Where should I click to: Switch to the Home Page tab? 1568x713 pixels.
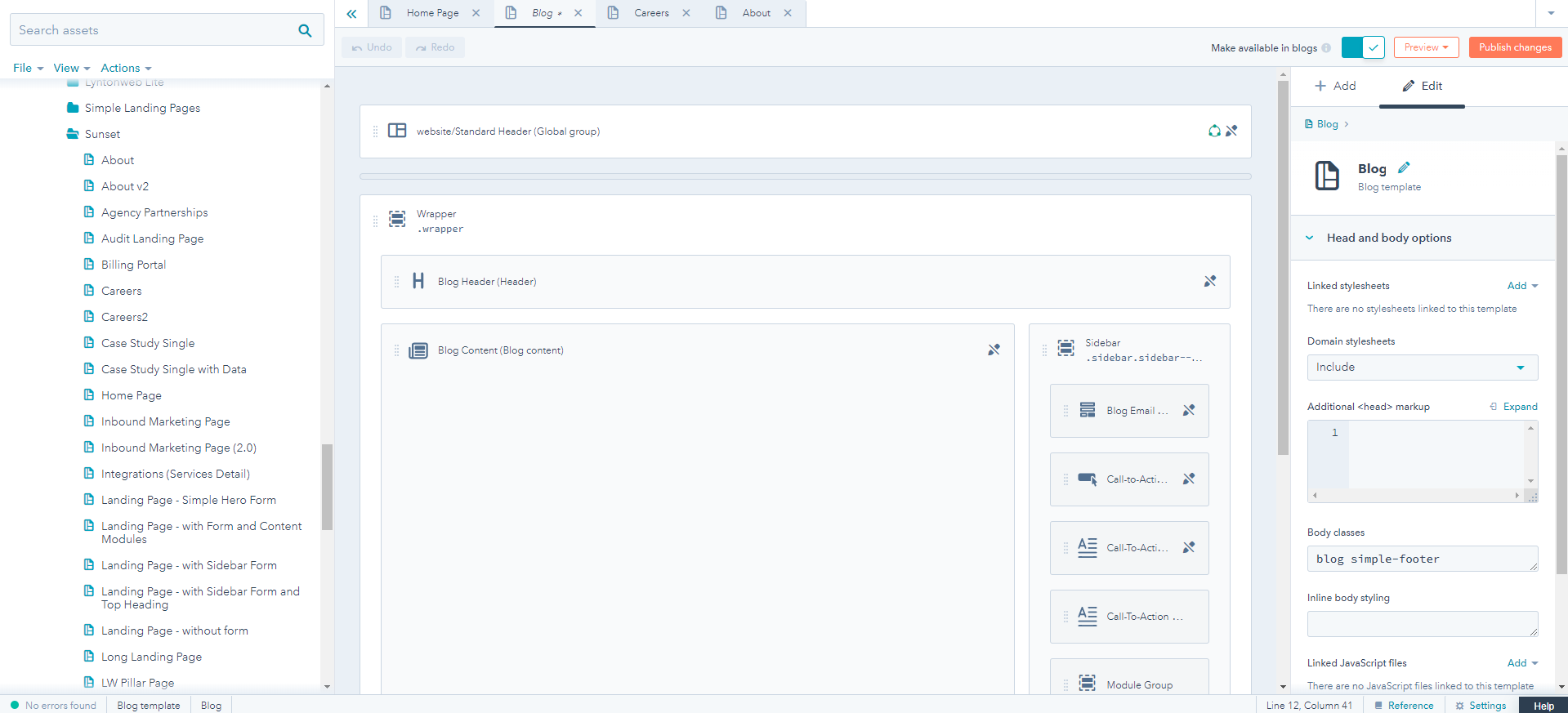(432, 13)
